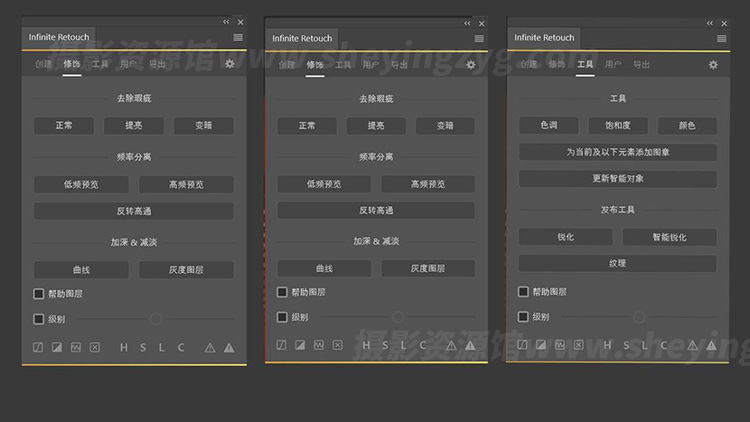The height and width of the screenshot is (422, 750).
Task: Switch to 工具 tab in left panel
Action: [x=100, y=64]
